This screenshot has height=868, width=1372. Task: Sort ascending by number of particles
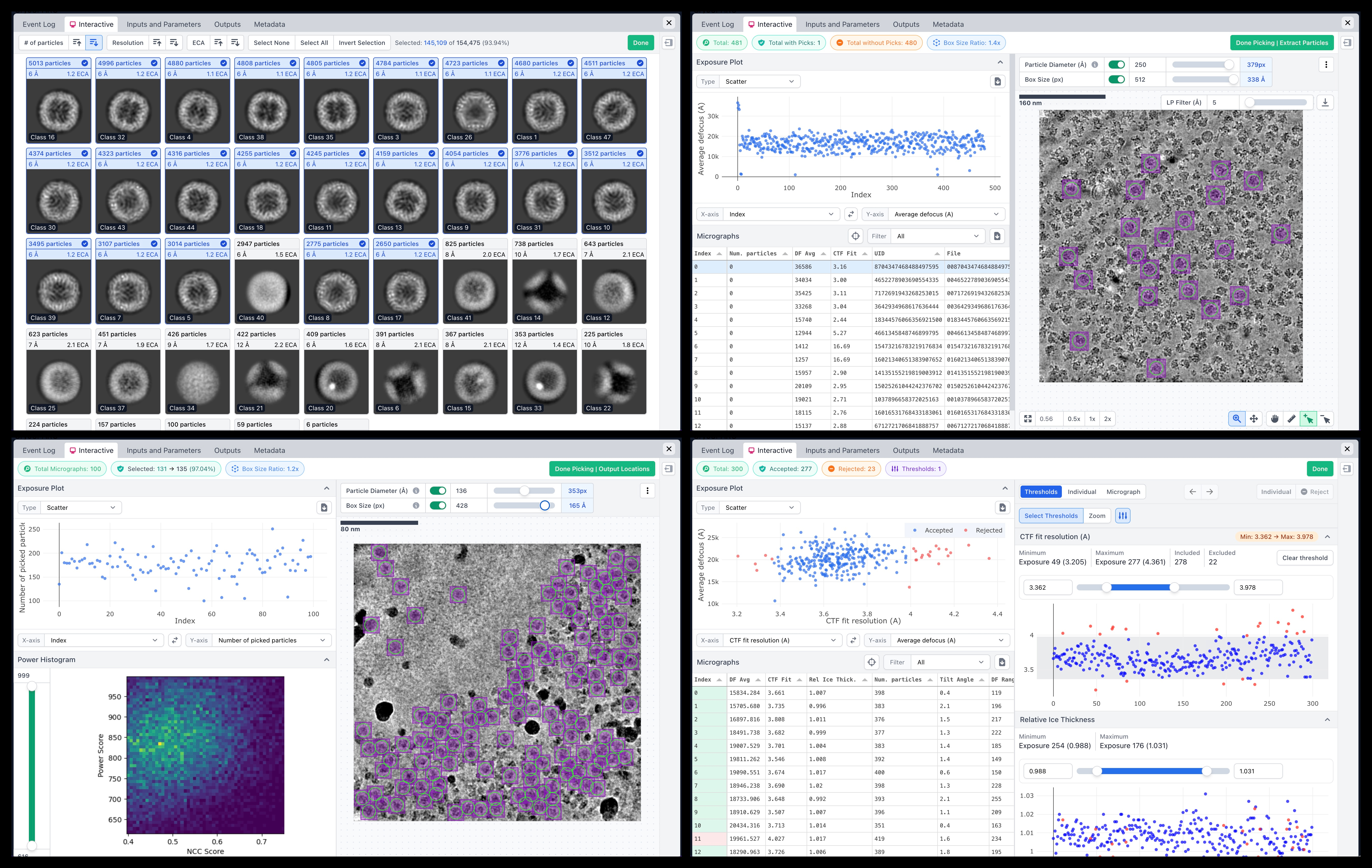click(x=77, y=43)
